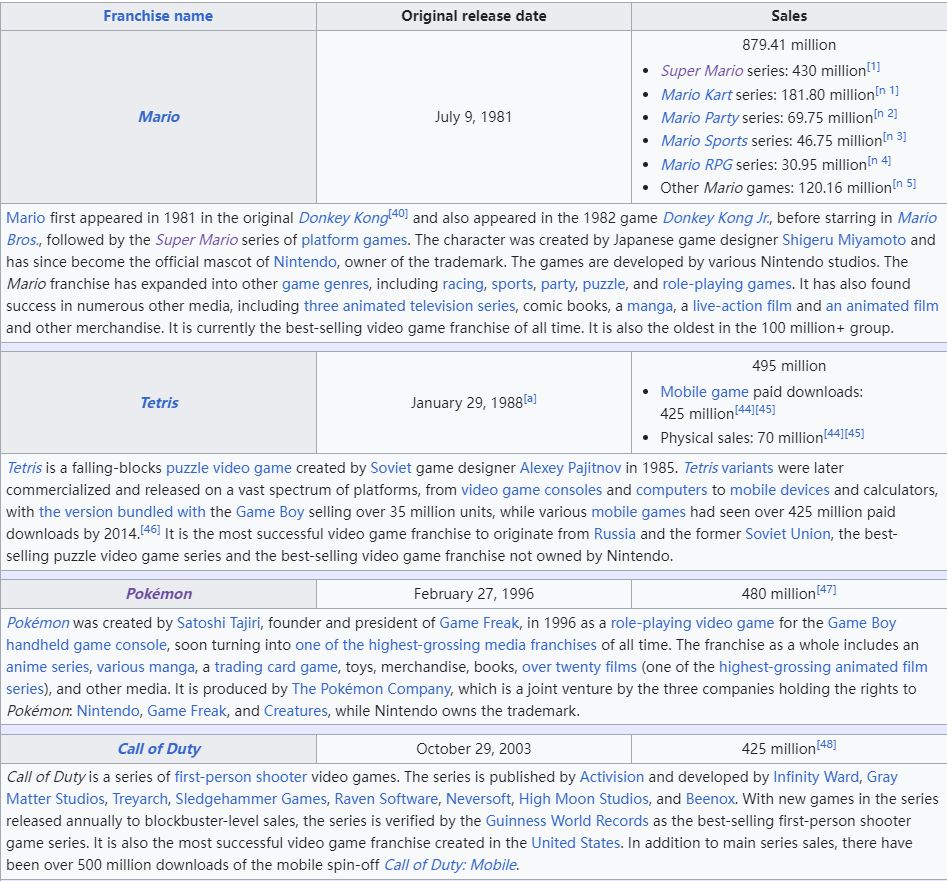Open the Tetris franchise link in table

[x=159, y=403]
